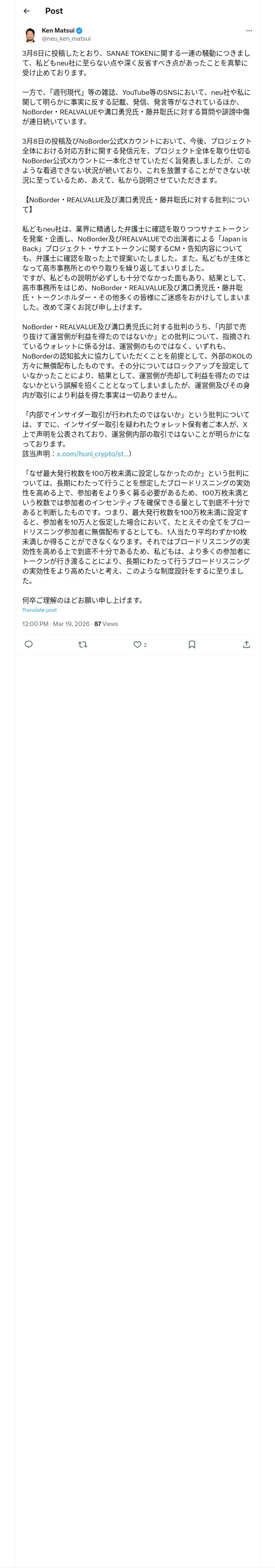Screen dimensions: 275x1568
Task: View the 87 Views analytics
Action: pos(106,624)
